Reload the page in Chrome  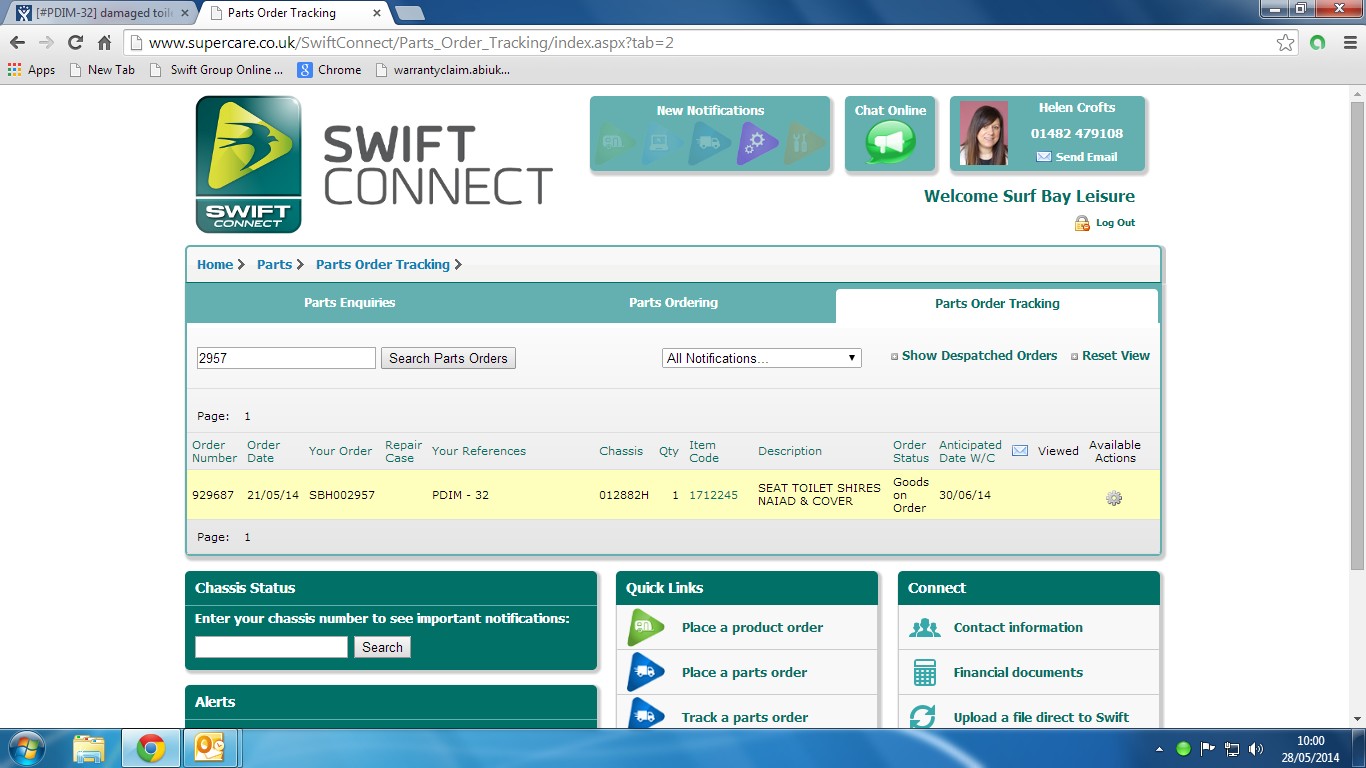point(75,43)
